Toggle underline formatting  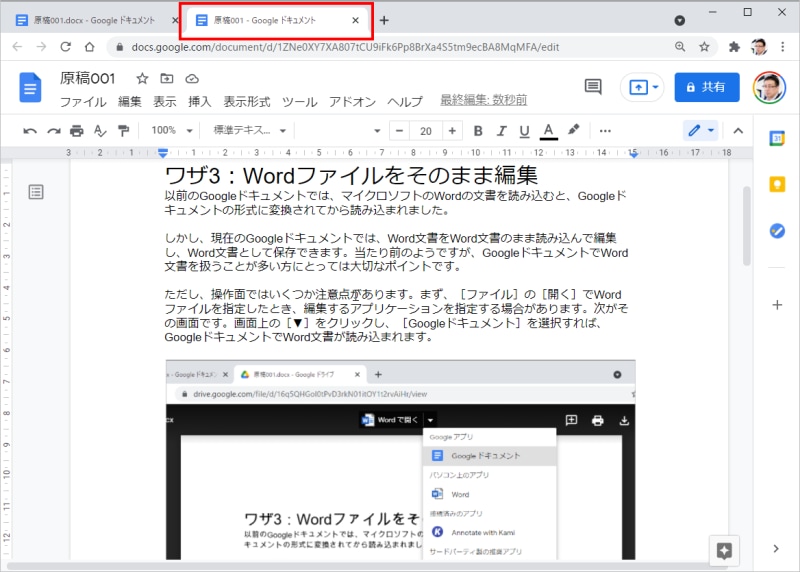(x=524, y=131)
